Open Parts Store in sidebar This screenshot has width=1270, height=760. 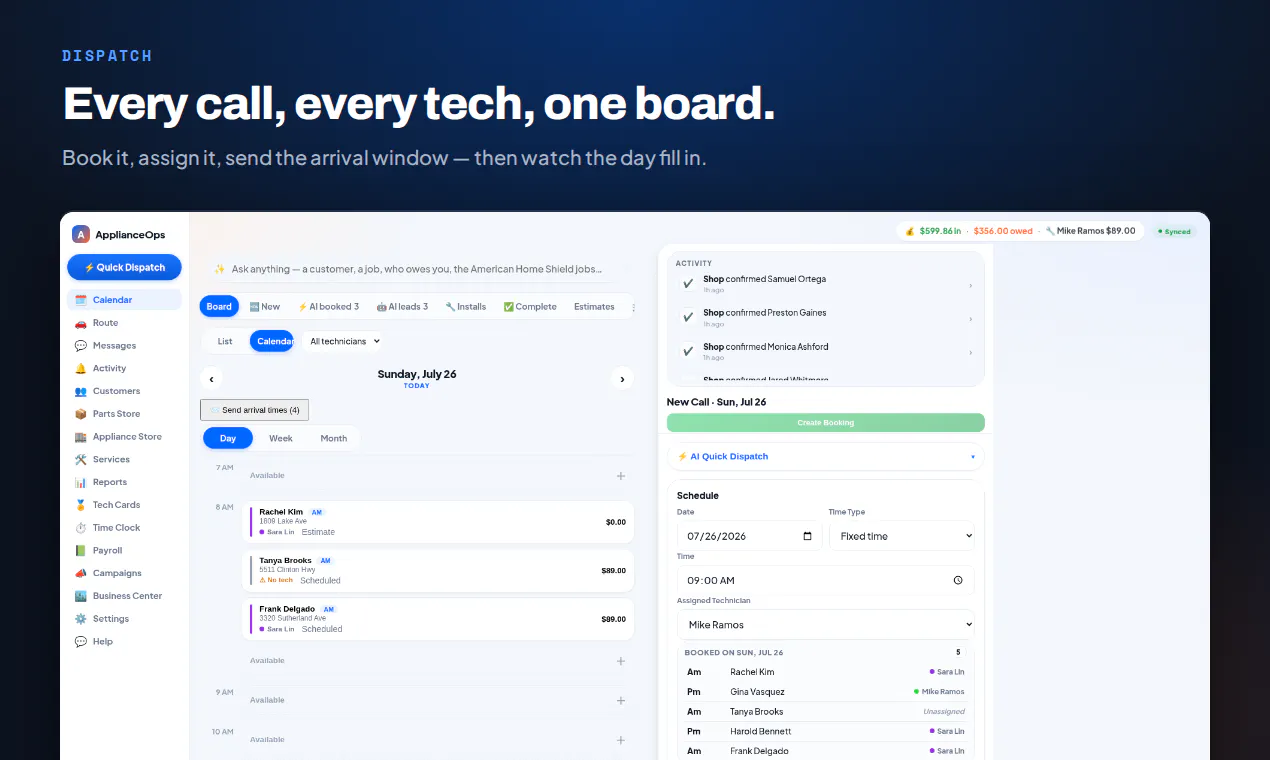(x=124, y=414)
